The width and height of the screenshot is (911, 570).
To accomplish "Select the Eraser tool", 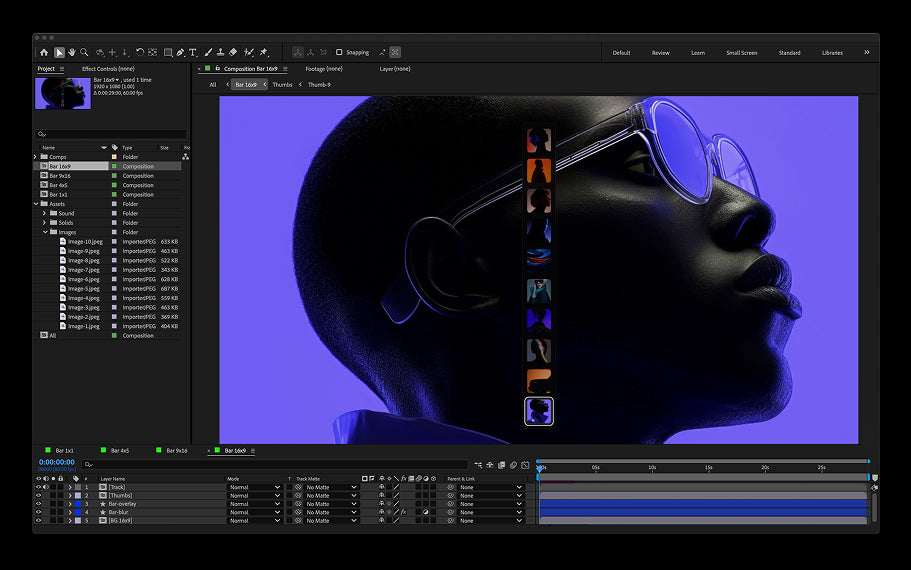I will [x=233, y=52].
